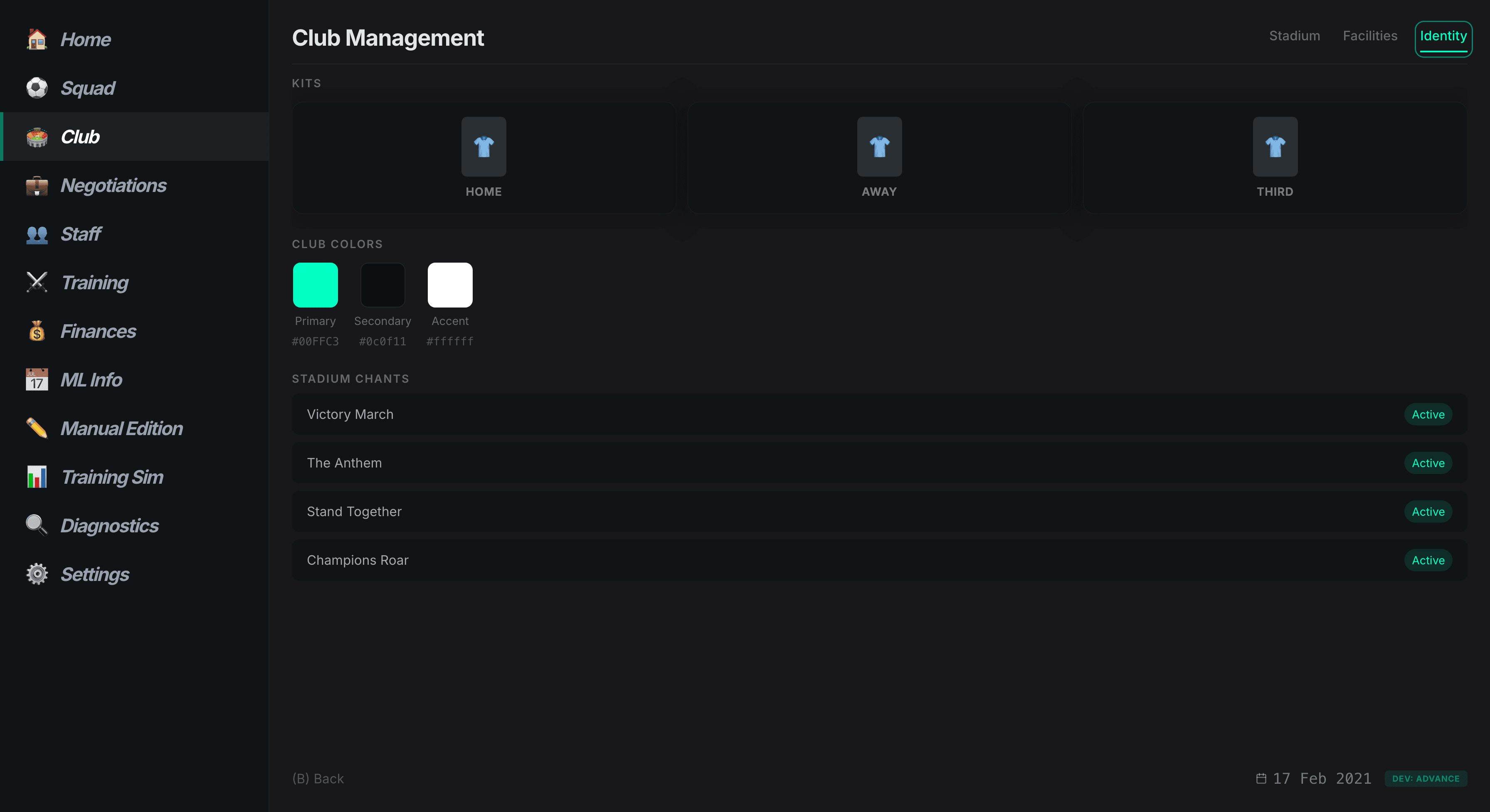
Task: Click the ML Info label in the sidebar
Action: pos(91,379)
